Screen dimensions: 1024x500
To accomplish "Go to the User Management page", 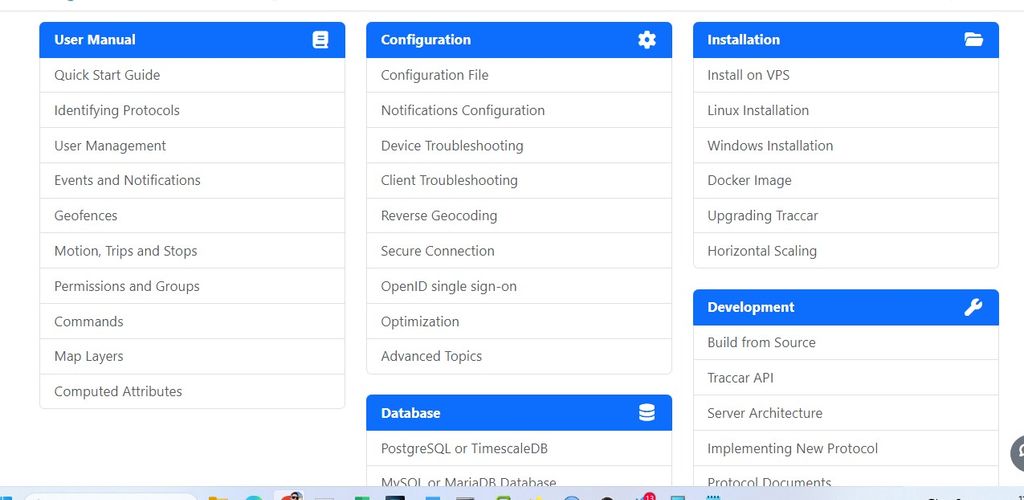I will click(192, 146).
